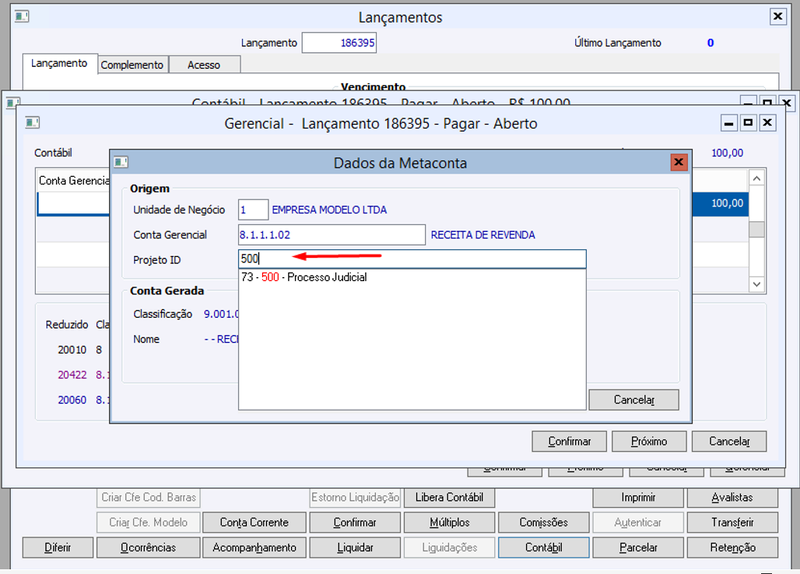Image resolution: width=800 pixels, height=574 pixels.
Task: Close the Gerencial Lançamento window
Action: (767, 122)
